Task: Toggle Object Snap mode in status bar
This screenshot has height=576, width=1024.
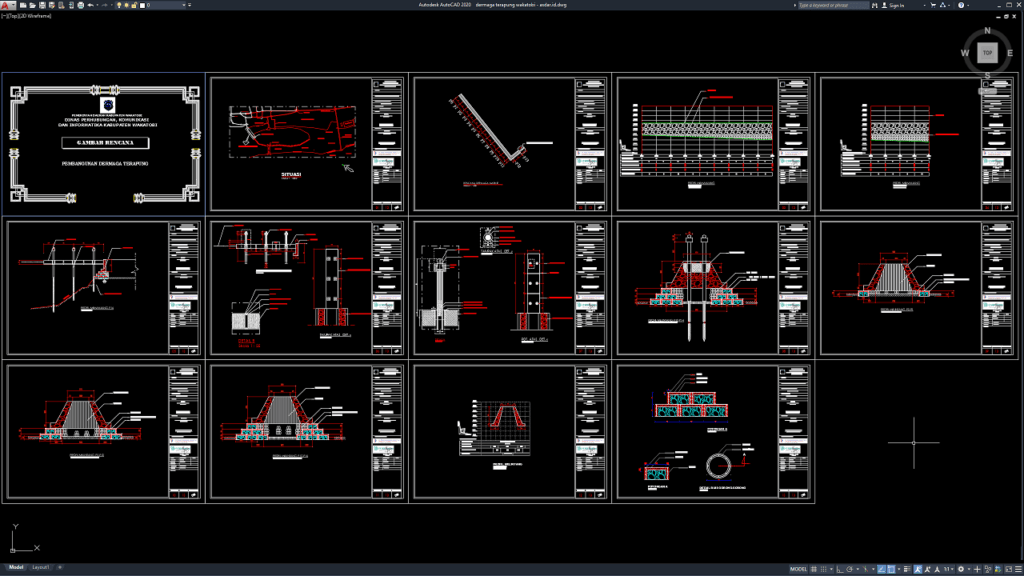Action: pyautogui.click(x=891, y=568)
